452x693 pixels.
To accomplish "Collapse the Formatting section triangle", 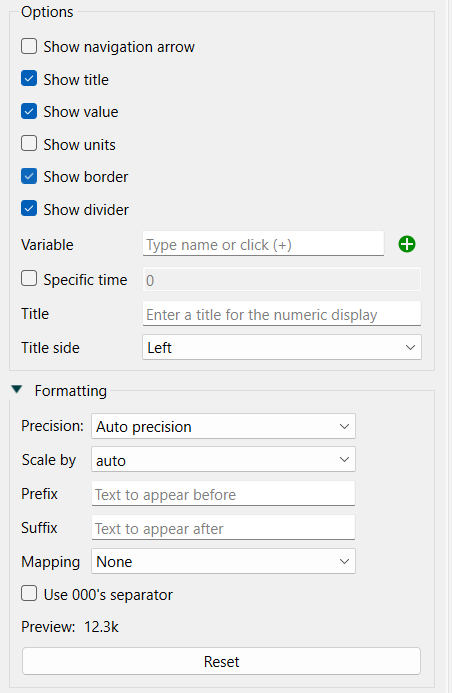I will coord(17,389).
